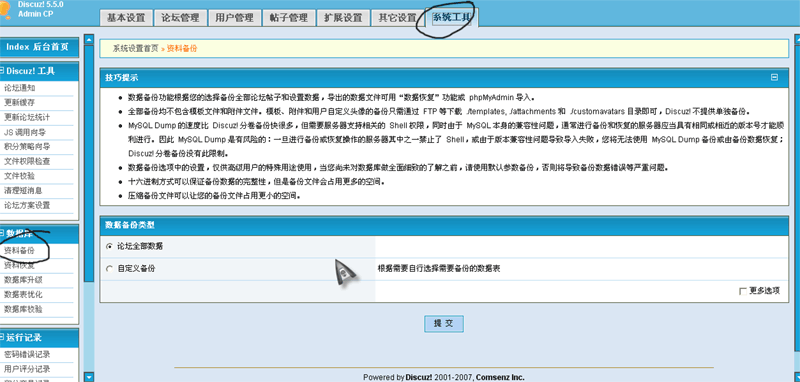Launch the JS 调用向导 link
Screen dimensions: 800x382
click(x=25, y=132)
